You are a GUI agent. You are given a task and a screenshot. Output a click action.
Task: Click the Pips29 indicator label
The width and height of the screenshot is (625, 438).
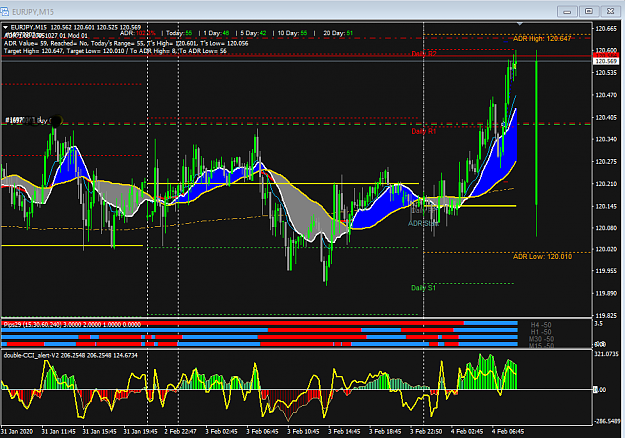pyautogui.click(x=72, y=324)
